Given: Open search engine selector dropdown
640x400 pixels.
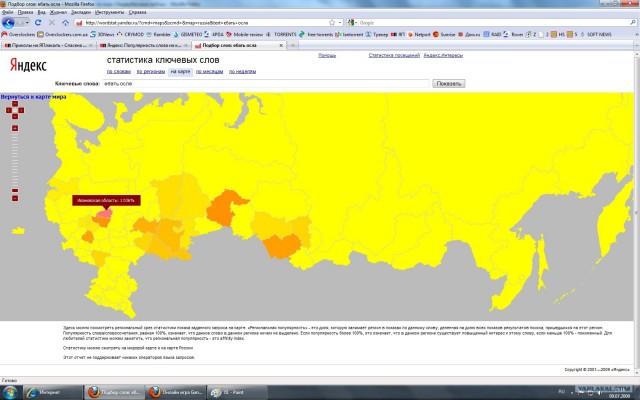Looking at the screenshot, I should pos(356,23).
